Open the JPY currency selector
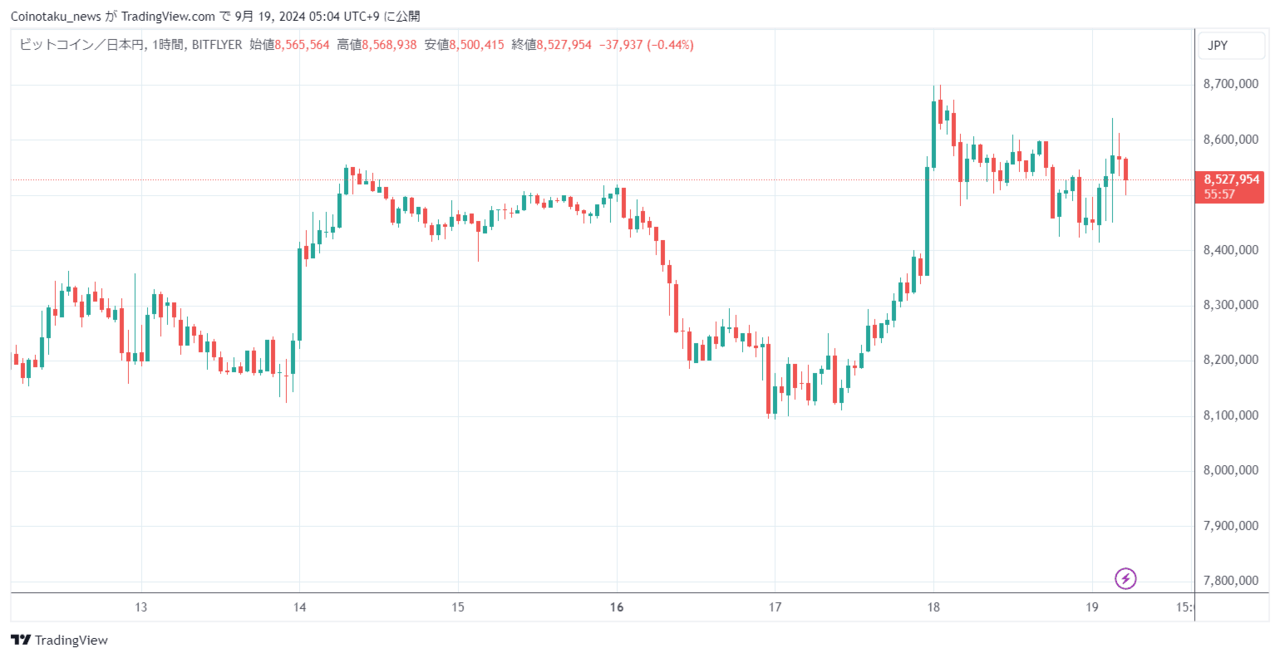The width and height of the screenshot is (1280, 658). point(1218,45)
